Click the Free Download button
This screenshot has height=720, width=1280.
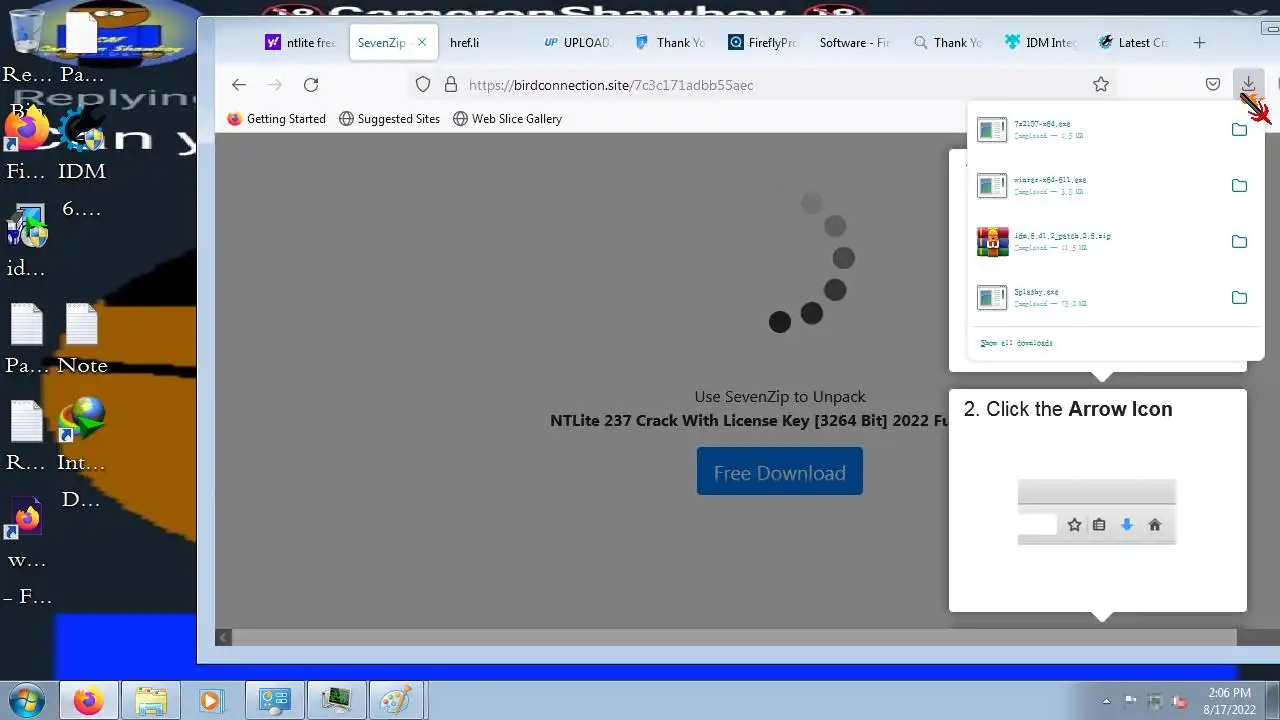pyautogui.click(x=780, y=472)
